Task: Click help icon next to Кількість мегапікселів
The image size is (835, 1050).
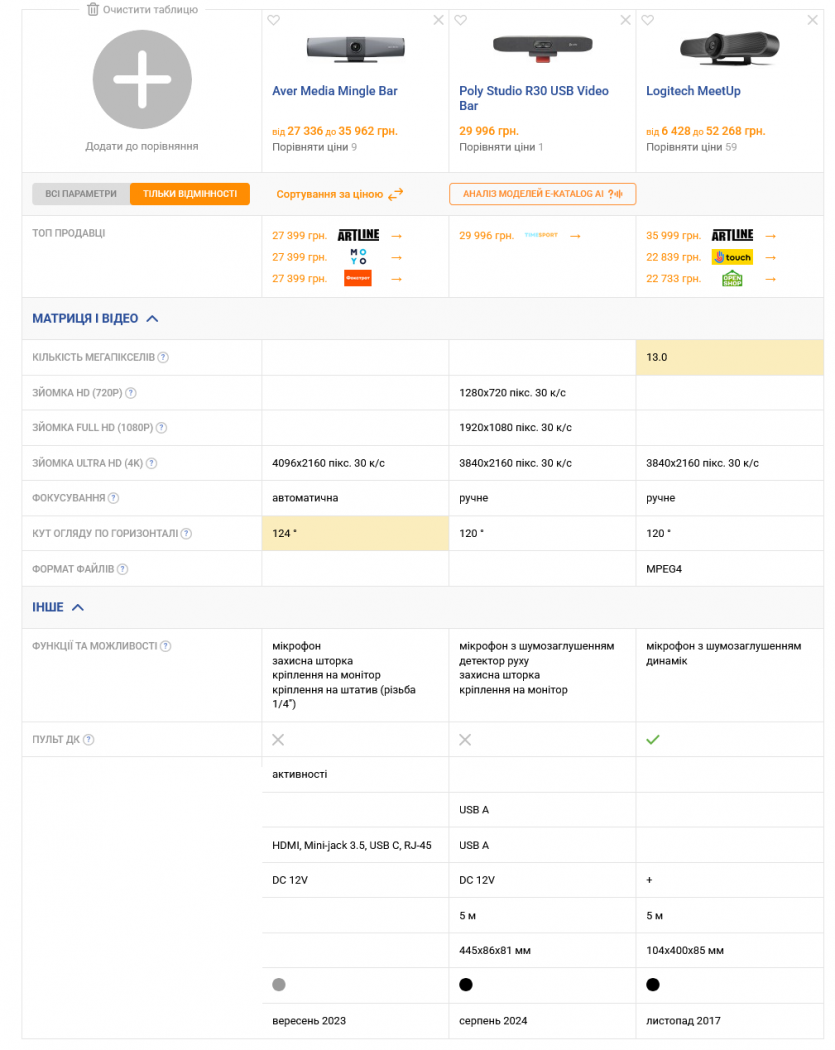Action: point(163,358)
